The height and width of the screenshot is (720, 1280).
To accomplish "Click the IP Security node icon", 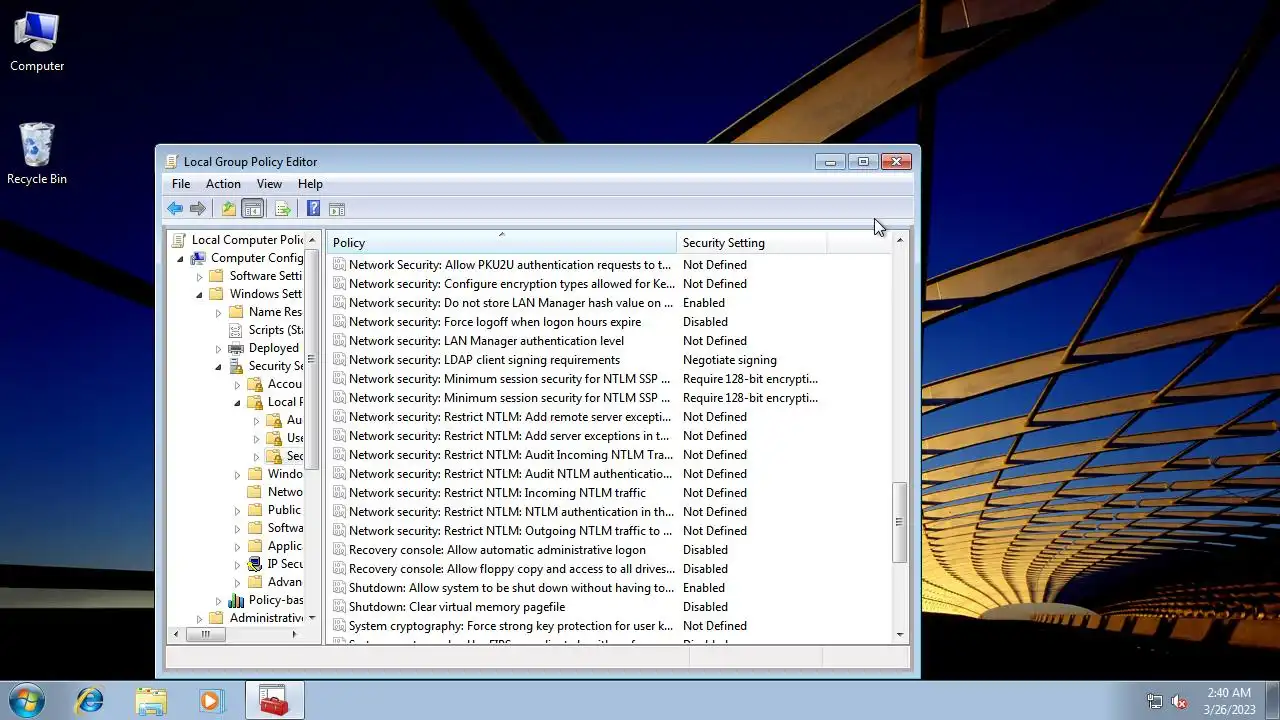I will tap(255, 564).
